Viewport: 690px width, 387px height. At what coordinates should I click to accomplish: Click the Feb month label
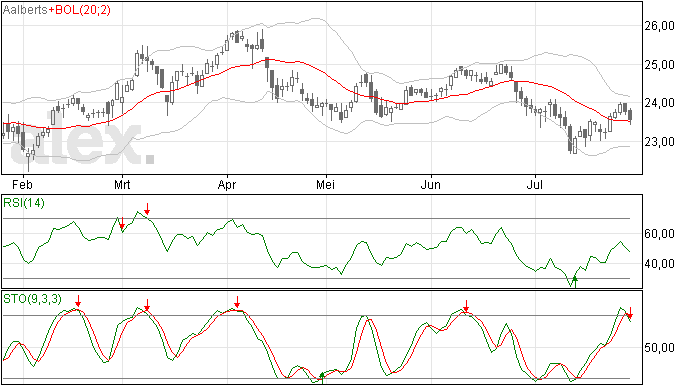click(x=22, y=184)
